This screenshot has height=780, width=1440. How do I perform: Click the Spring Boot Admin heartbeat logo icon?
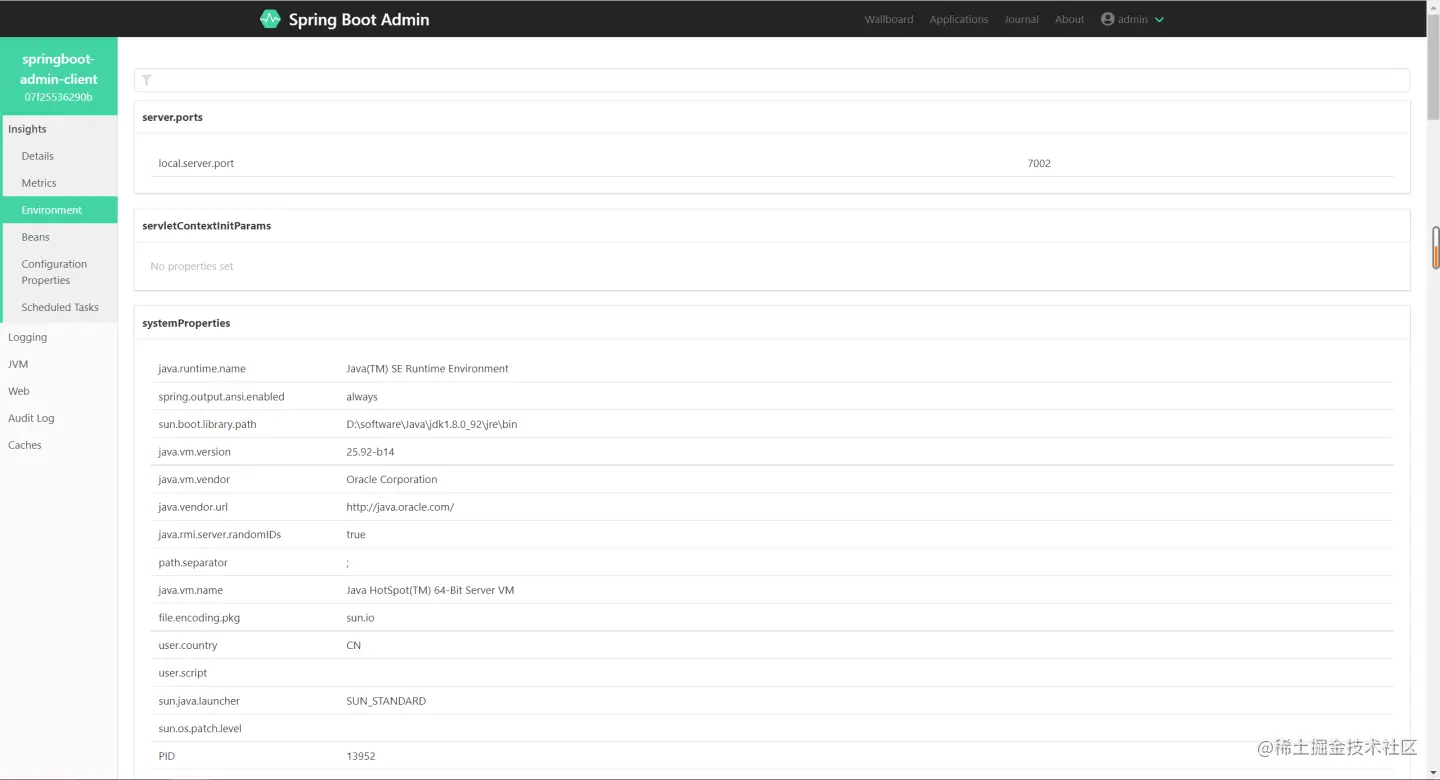[x=270, y=19]
